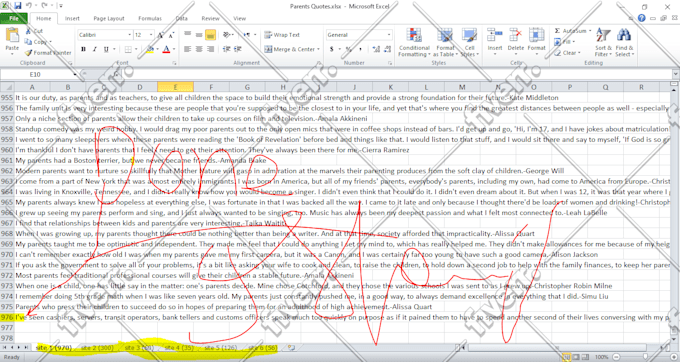Screen dimensions: 680x362
Task: Open Find & Select menu
Action: click(x=624, y=42)
